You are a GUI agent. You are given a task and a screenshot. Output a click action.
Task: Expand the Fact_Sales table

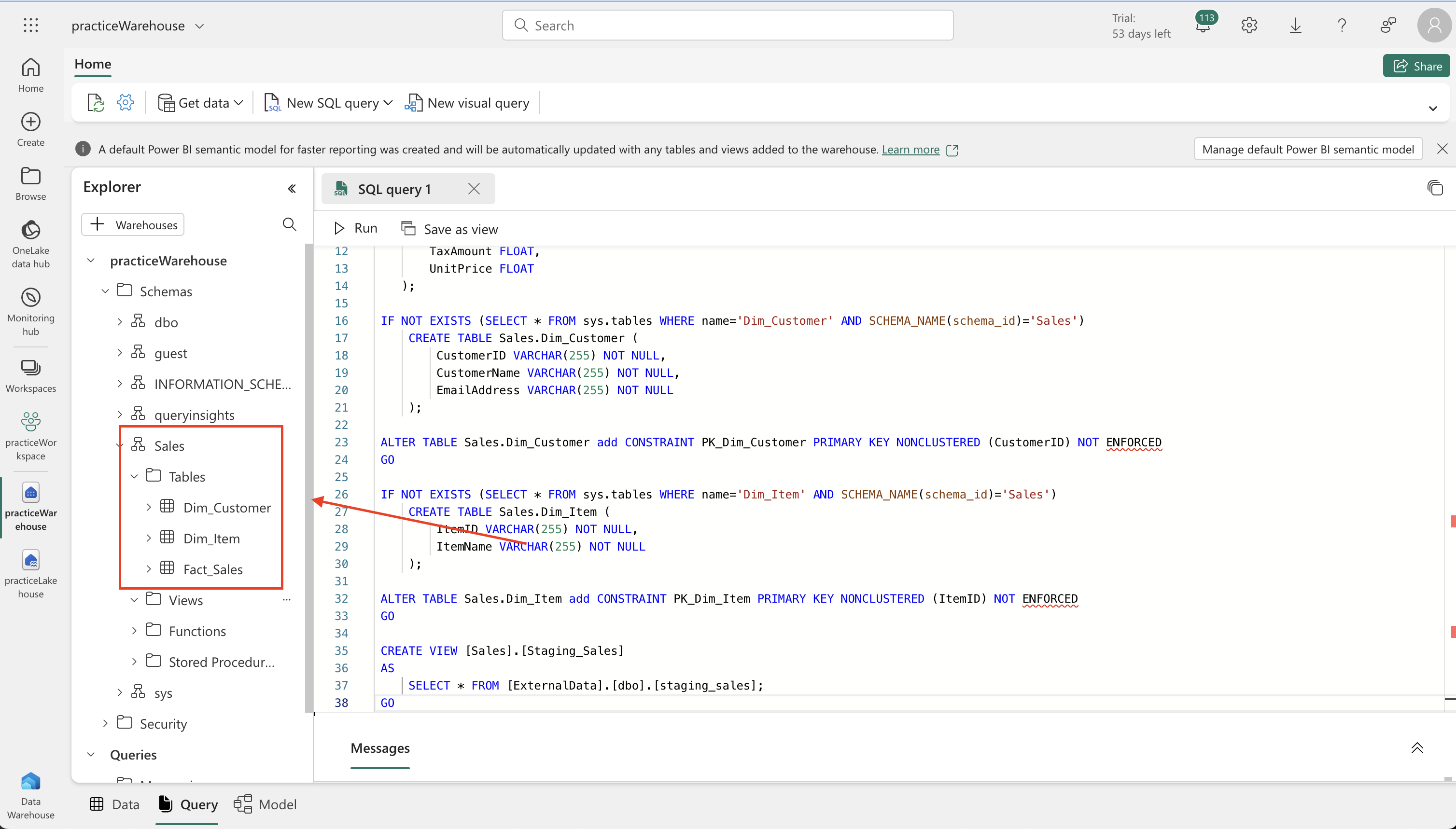[x=149, y=568]
